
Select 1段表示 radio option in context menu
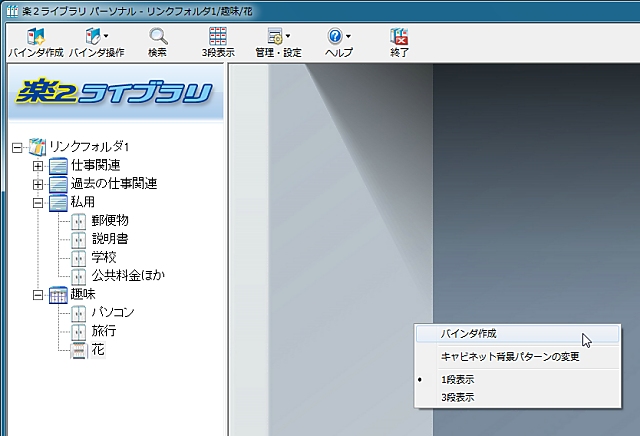518,380
